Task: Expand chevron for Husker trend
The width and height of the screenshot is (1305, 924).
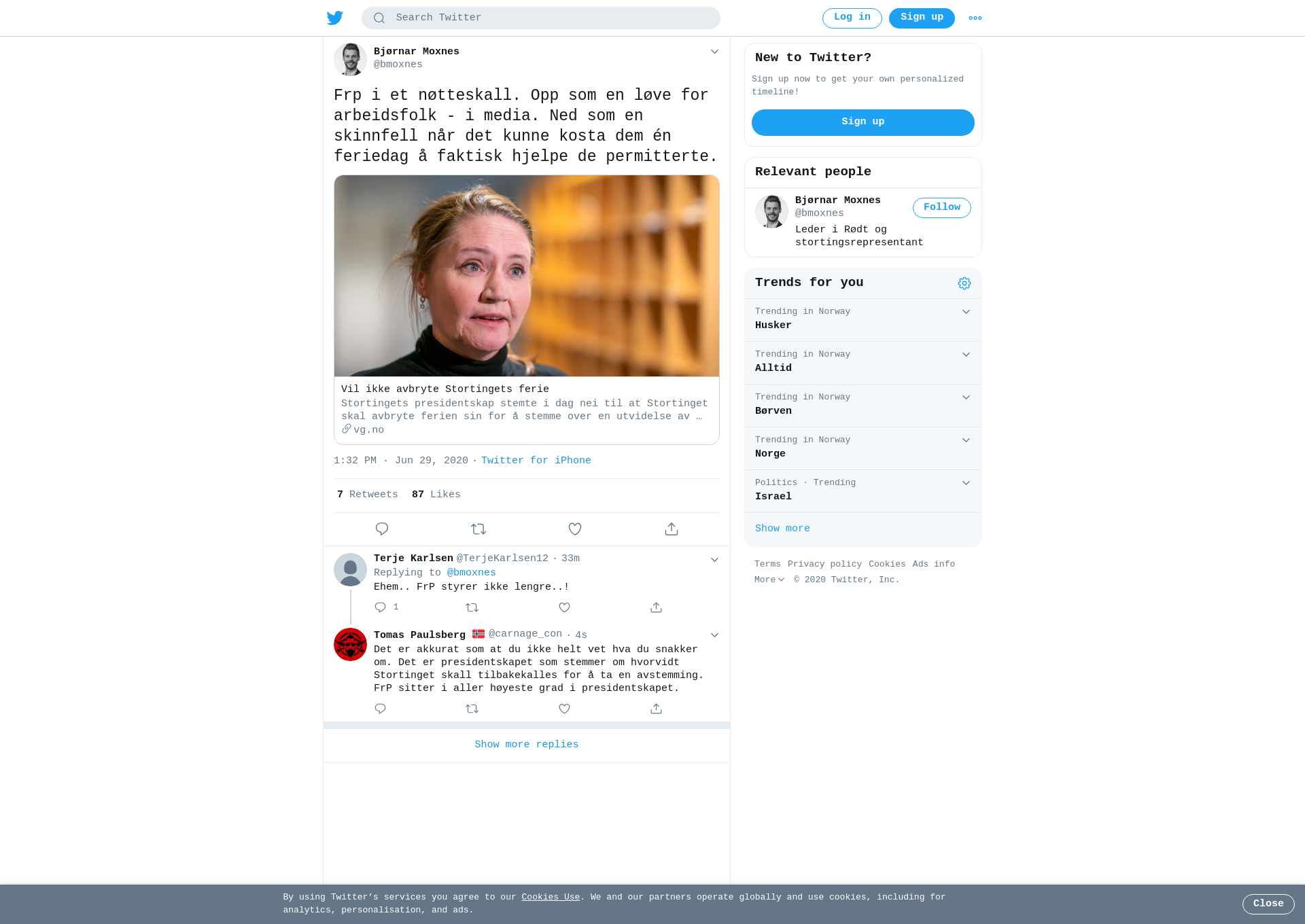Action: [x=966, y=312]
